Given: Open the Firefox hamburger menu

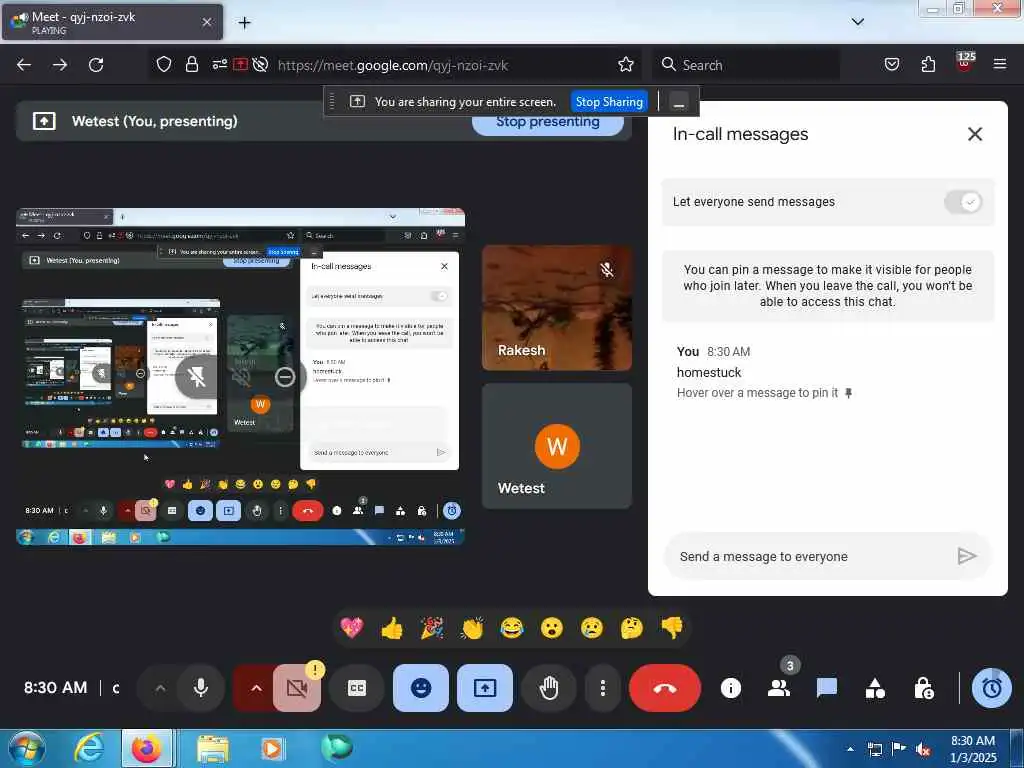Looking at the screenshot, I should click(999, 65).
